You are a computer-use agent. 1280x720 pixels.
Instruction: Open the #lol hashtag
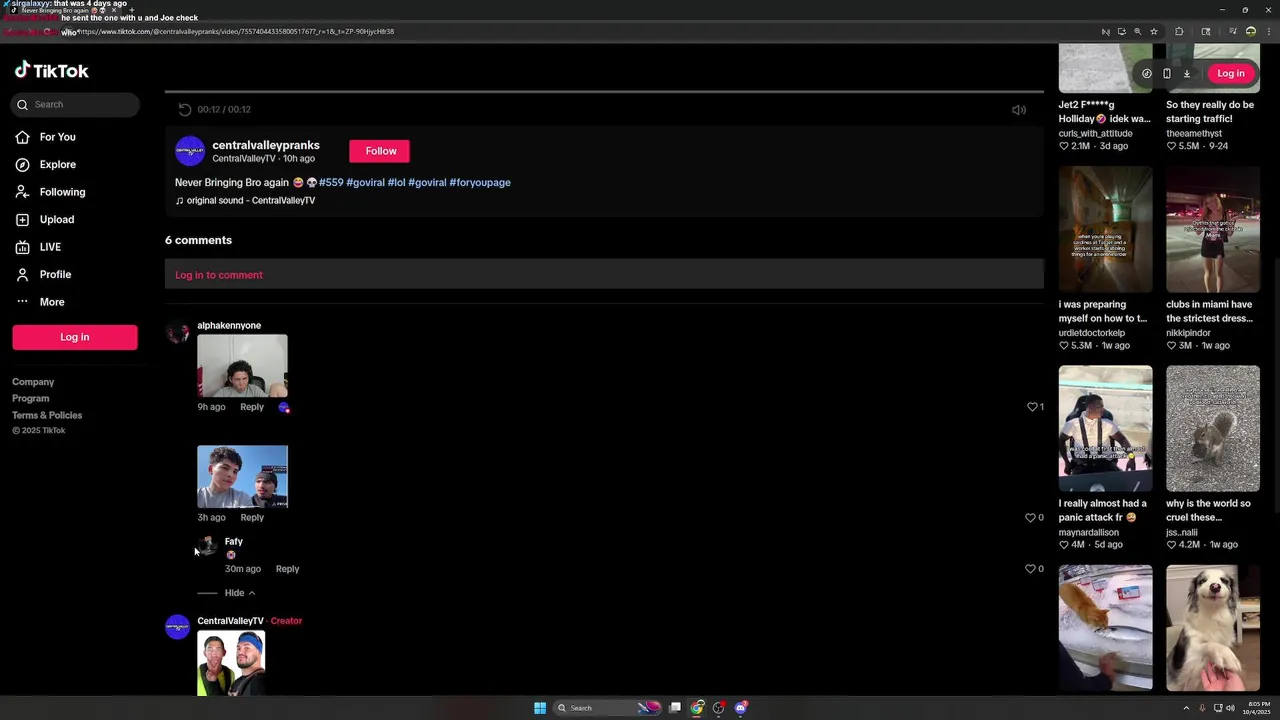click(396, 183)
